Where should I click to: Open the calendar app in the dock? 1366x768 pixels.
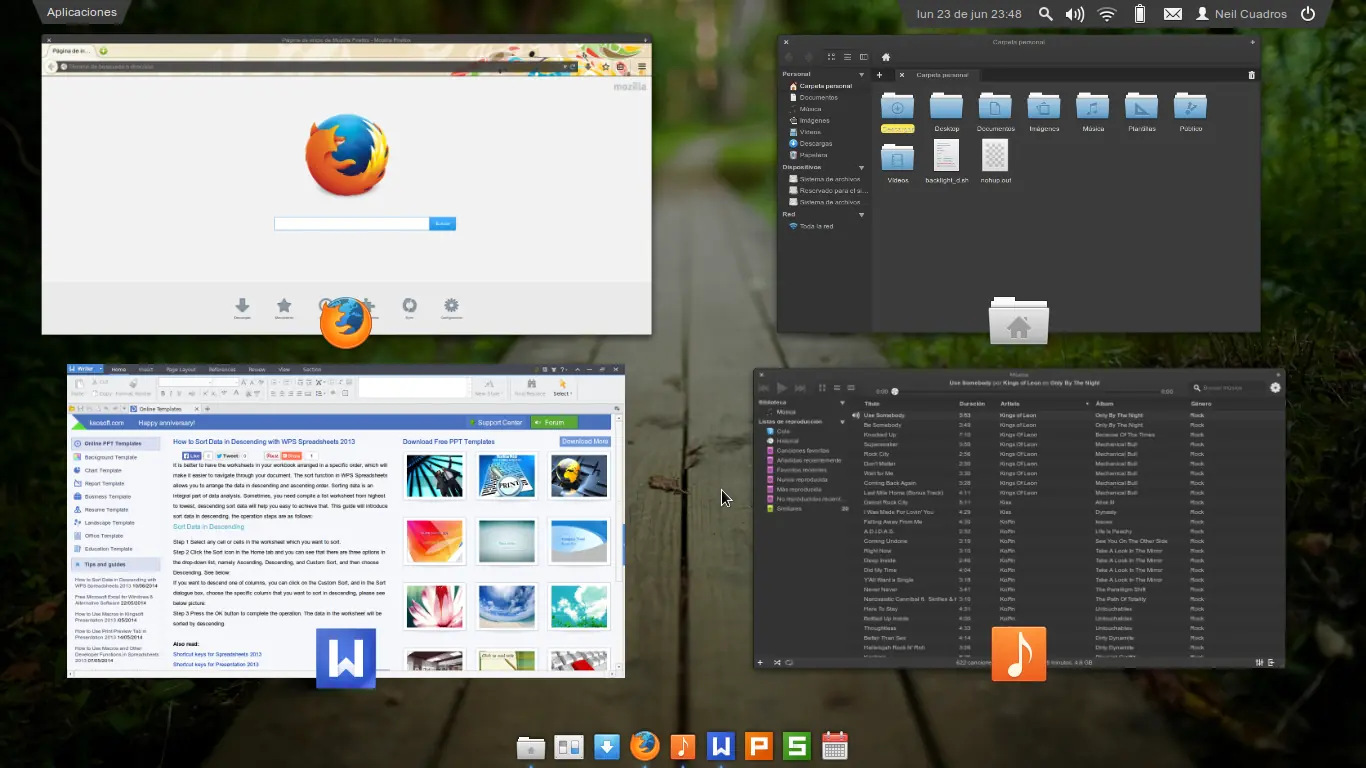[x=835, y=746]
